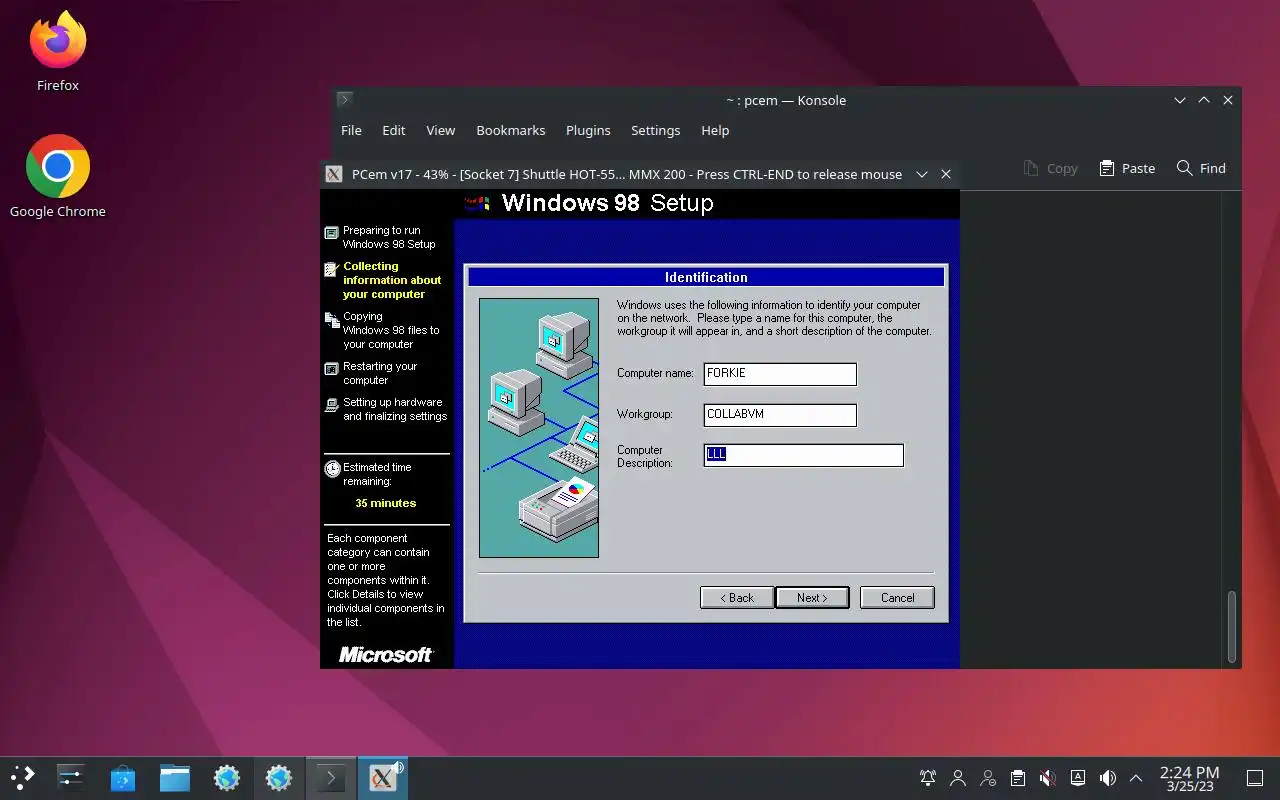Click the Back button in Setup
Viewport: 1280px width, 800px height.
pos(737,598)
